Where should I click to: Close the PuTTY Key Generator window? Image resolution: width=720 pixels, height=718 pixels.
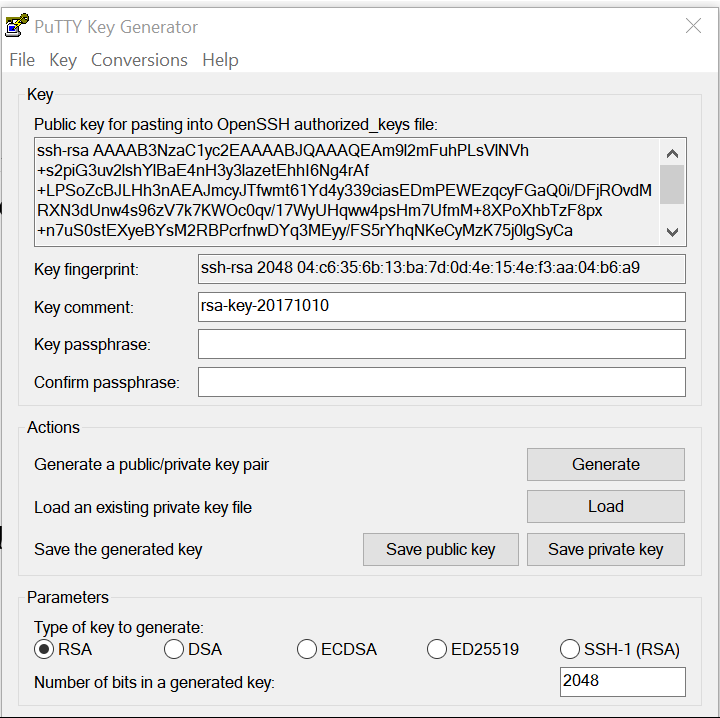[693, 26]
